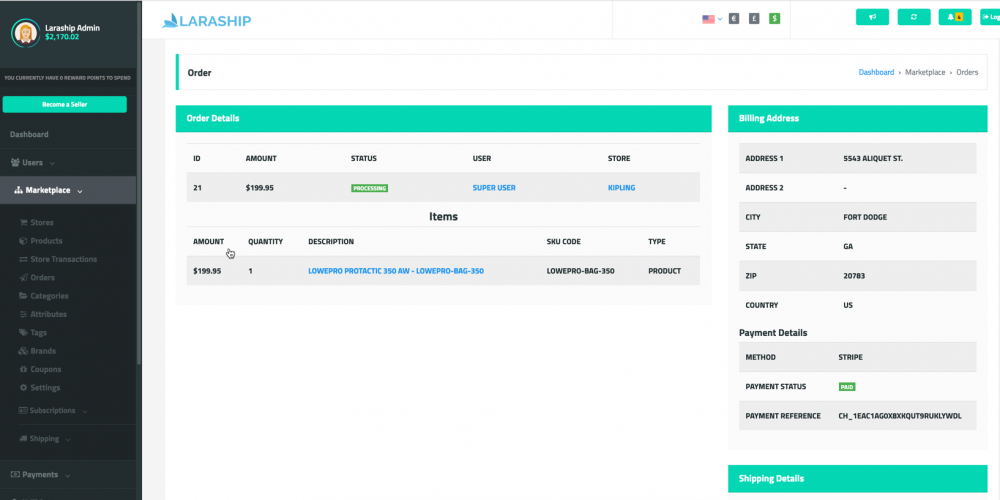1000x500 pixels.
Task: Click the Become a Seller button
Action: pyautogui.click(x=64, y=105)
